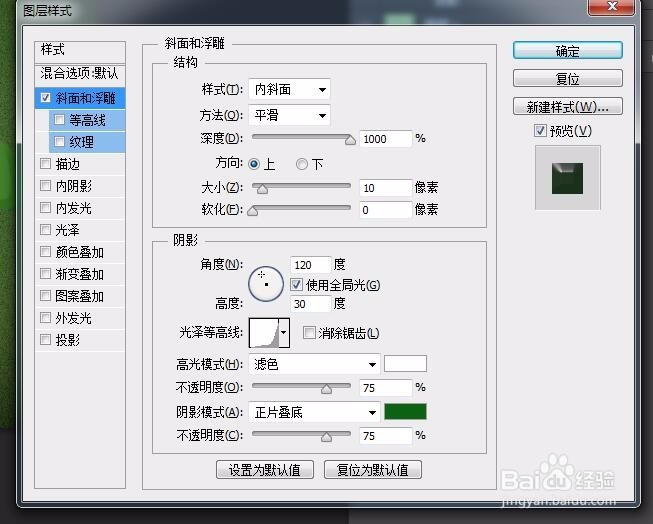
Task: Enable the 描边 checkbox
Action: [x=45, y=164]
